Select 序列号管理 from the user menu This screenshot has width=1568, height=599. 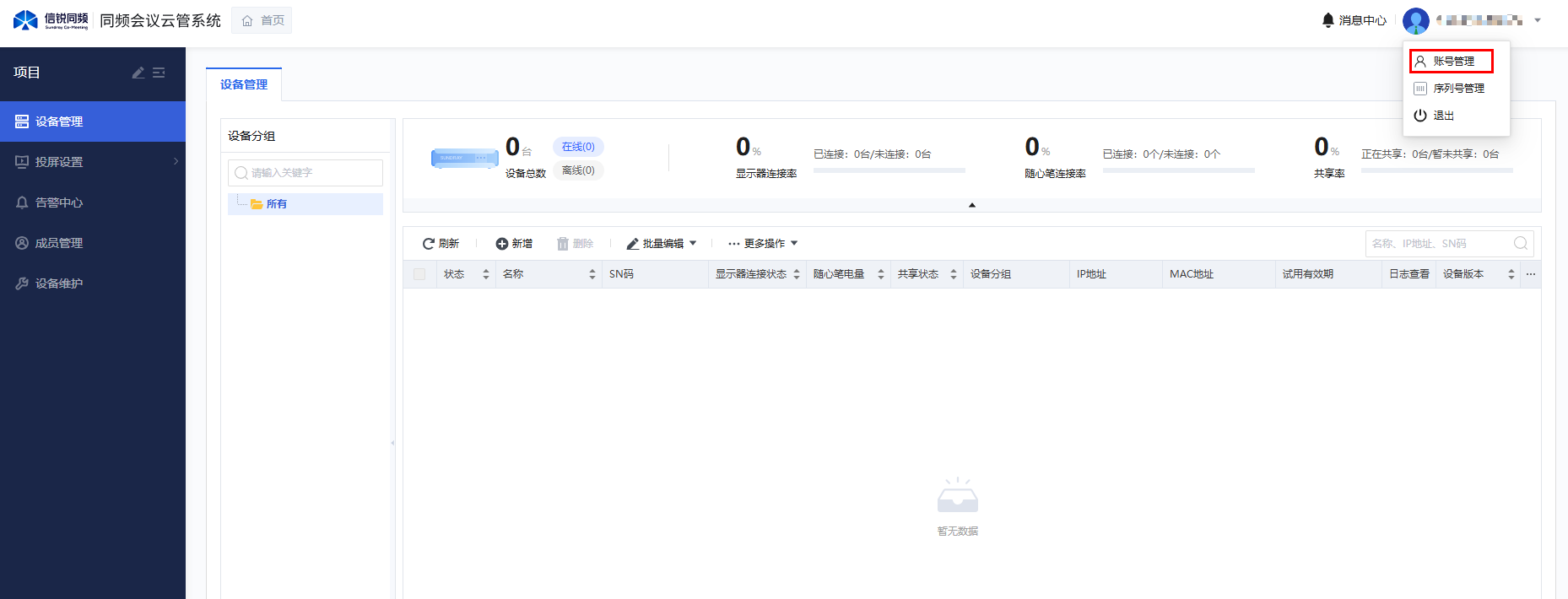1457,89
